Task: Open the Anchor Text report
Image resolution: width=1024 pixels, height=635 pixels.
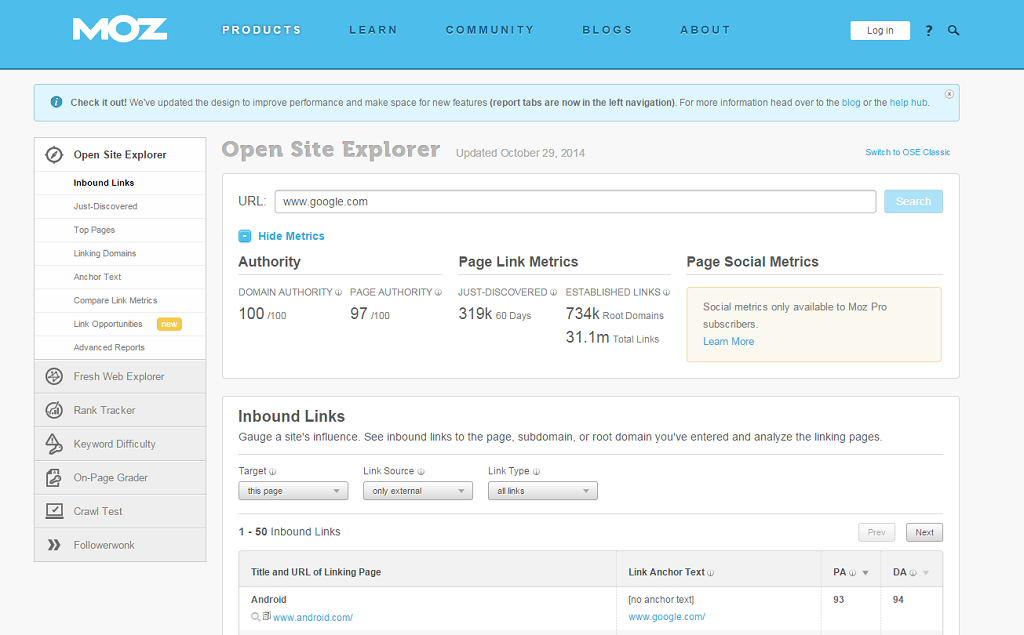Action: tap(97, 277)
